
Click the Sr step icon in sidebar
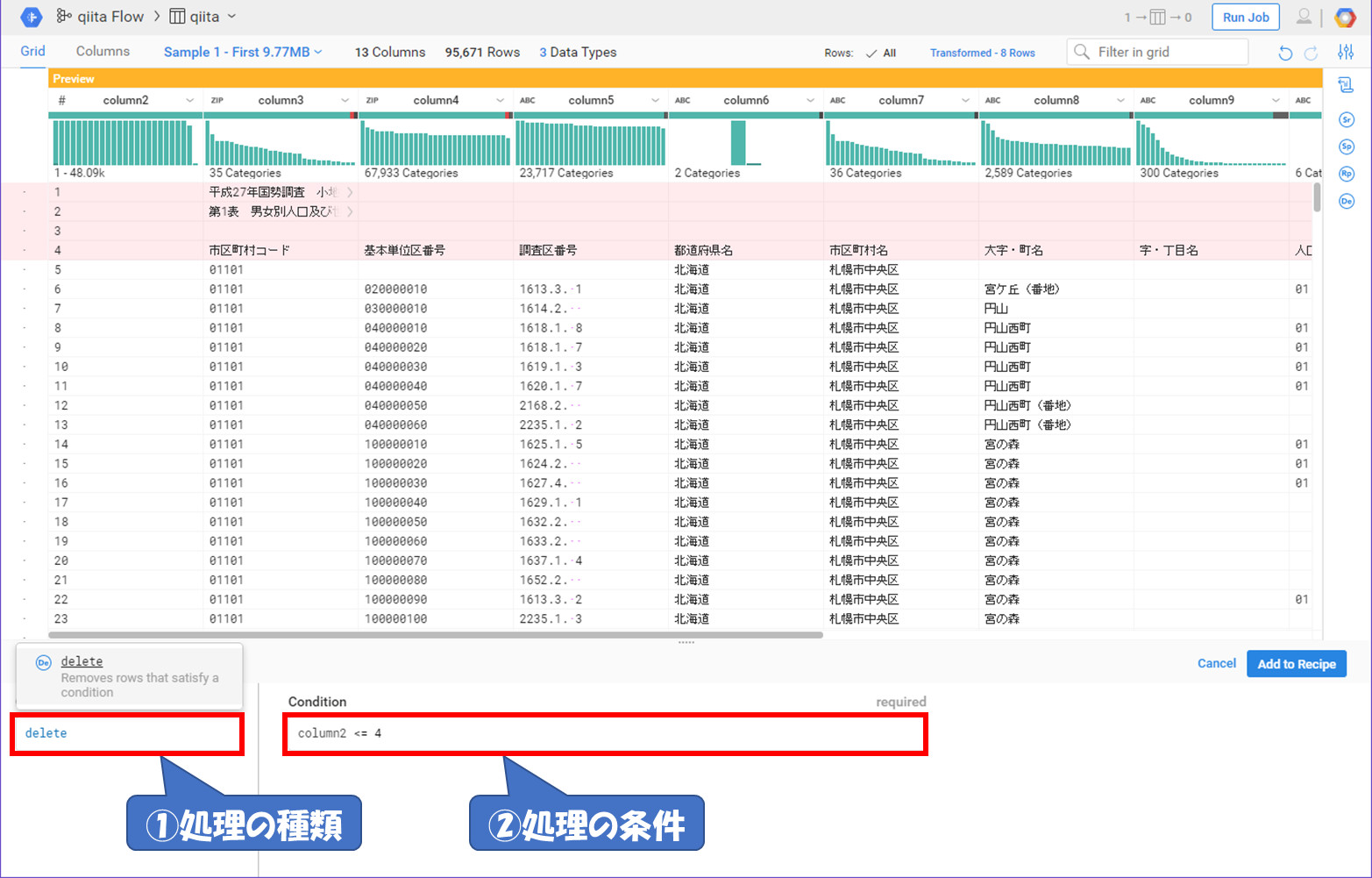pyautogui.click(x=1347, y=119)
